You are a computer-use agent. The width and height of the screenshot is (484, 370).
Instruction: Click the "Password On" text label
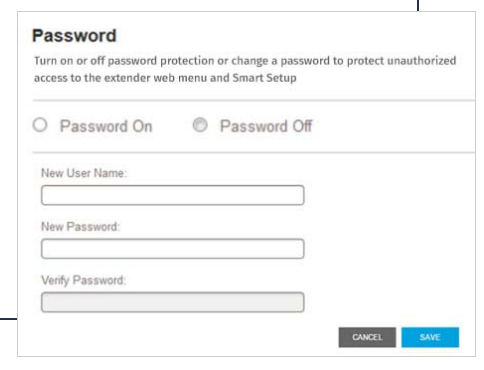[106, 126]
